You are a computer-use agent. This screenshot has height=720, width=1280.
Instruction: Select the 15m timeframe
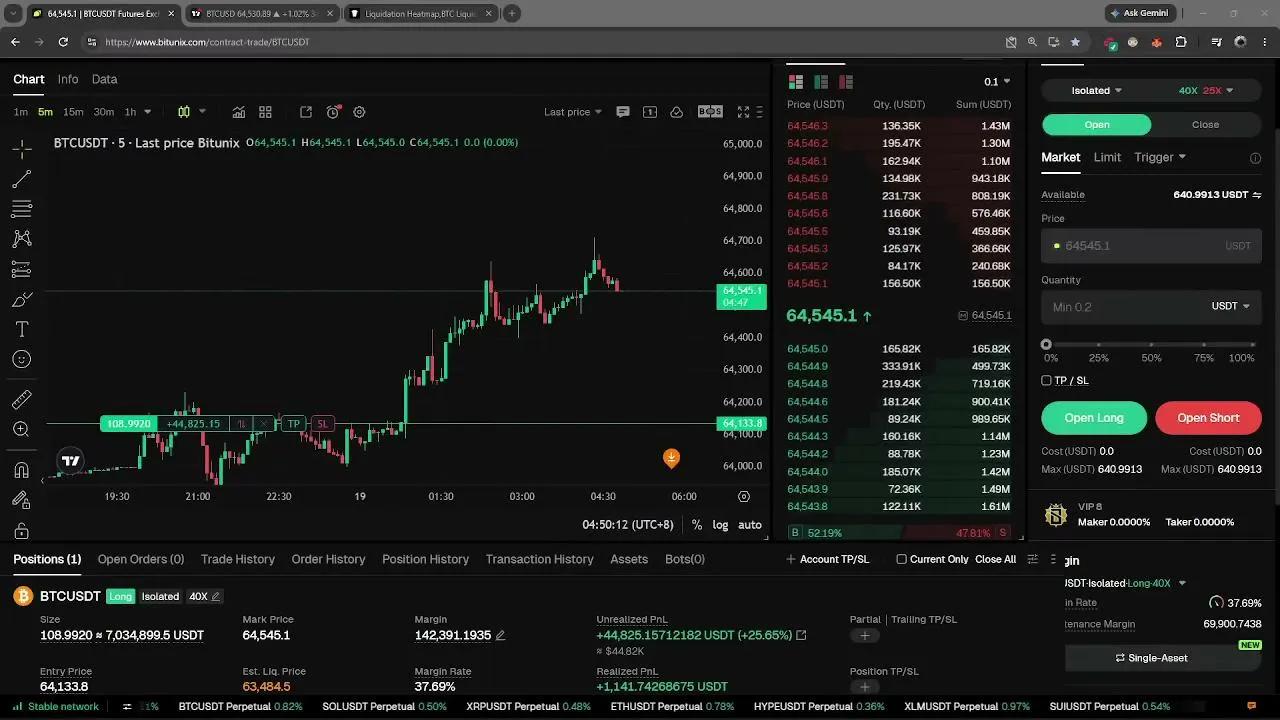73,112
